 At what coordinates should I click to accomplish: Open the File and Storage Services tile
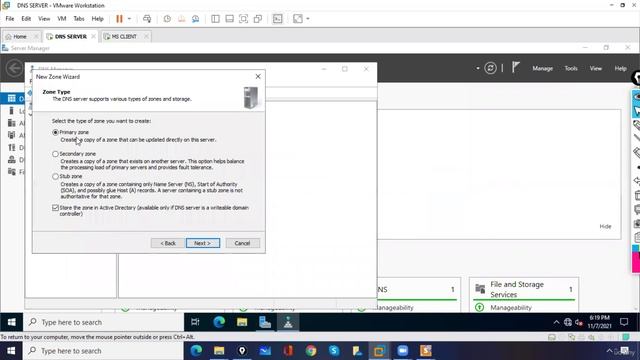pyautogui.click(x=524, y=289)
